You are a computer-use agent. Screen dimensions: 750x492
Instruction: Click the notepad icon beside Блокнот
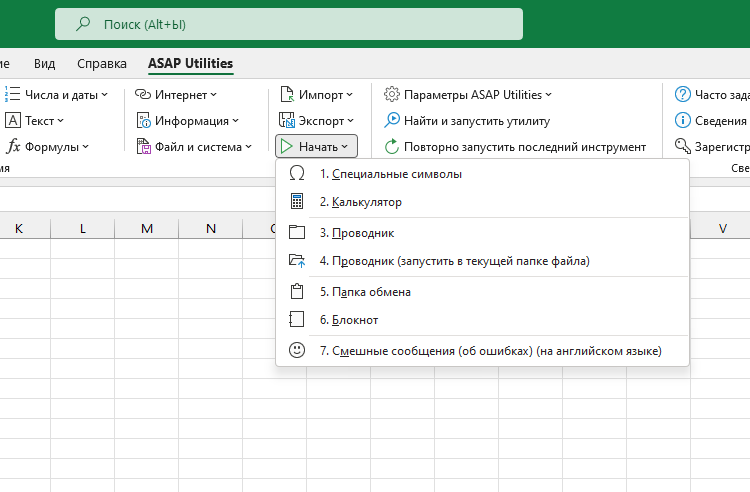coord(297,319)
